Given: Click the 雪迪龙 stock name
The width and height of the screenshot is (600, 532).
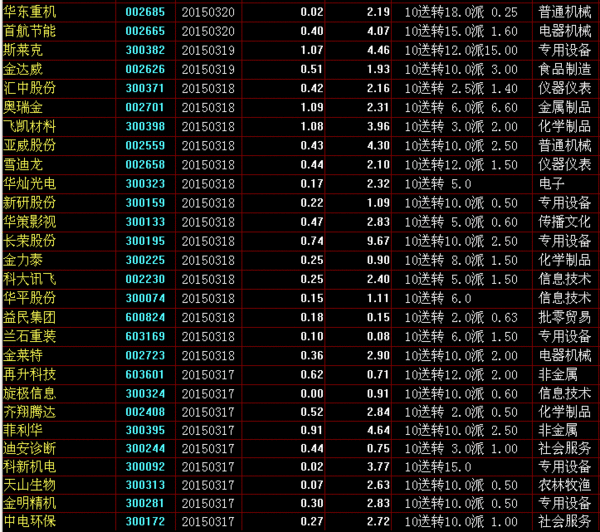Looking at the screenshot, I should point(24,164).
